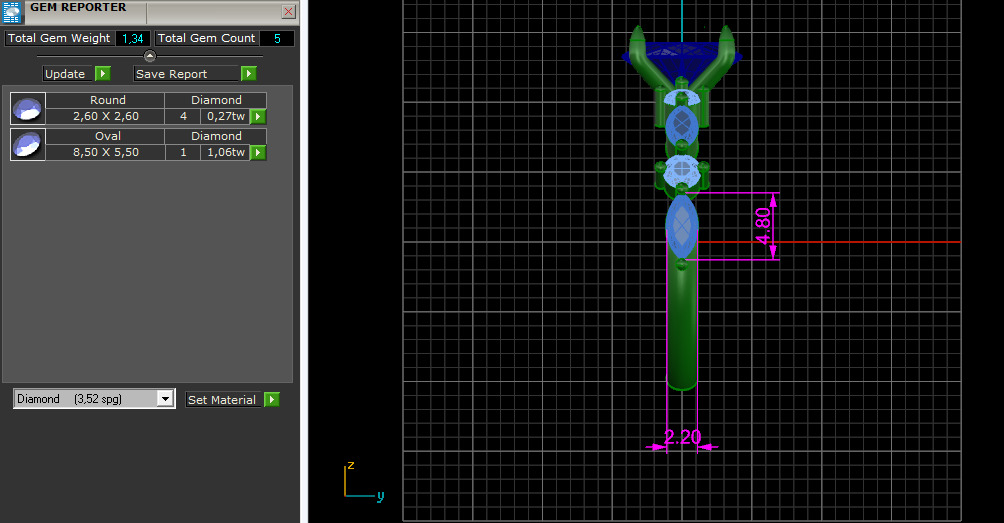Click the Gem Reporter panel icon
Screen dimensions: 1004x523
(x=12, y=12)
